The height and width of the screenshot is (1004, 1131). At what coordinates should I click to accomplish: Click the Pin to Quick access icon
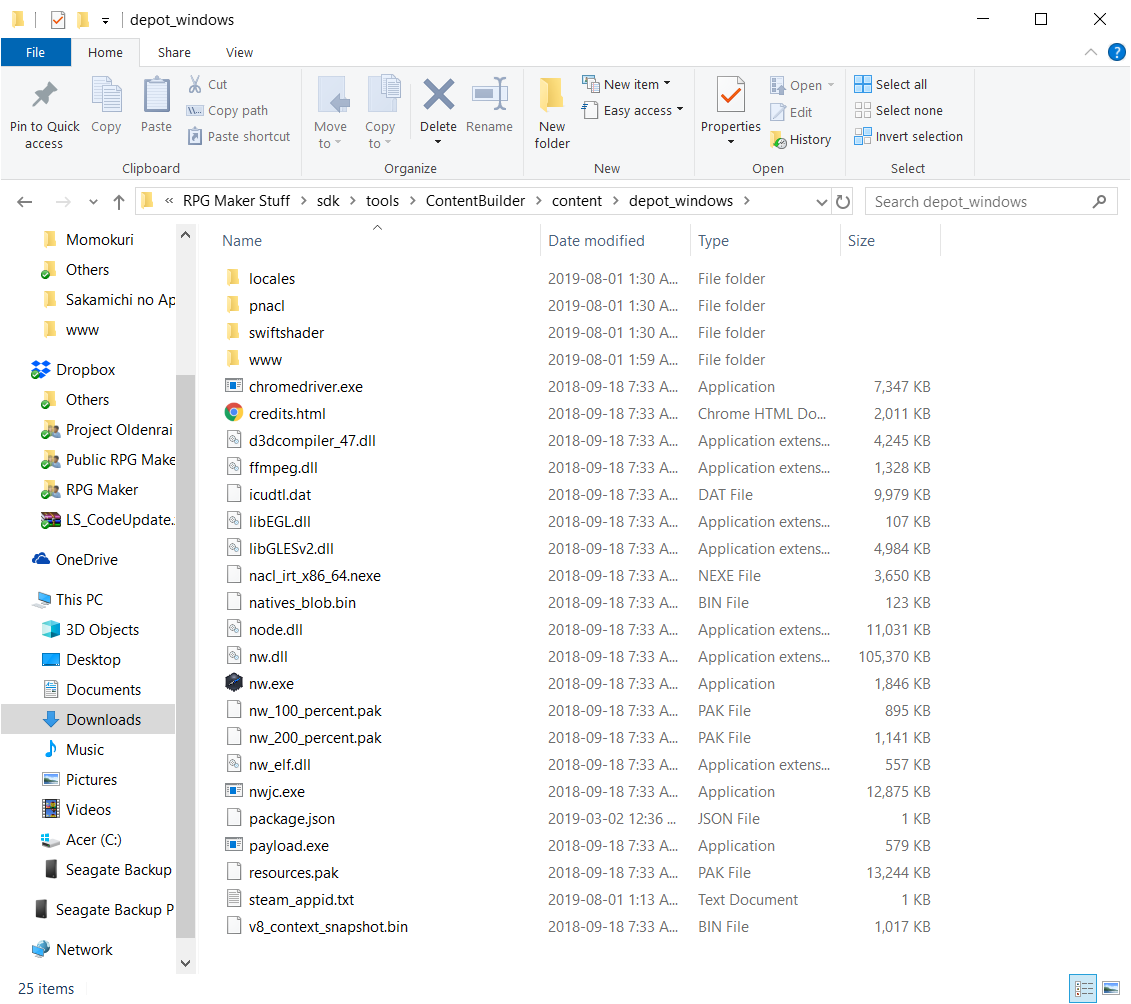point(45,94)
